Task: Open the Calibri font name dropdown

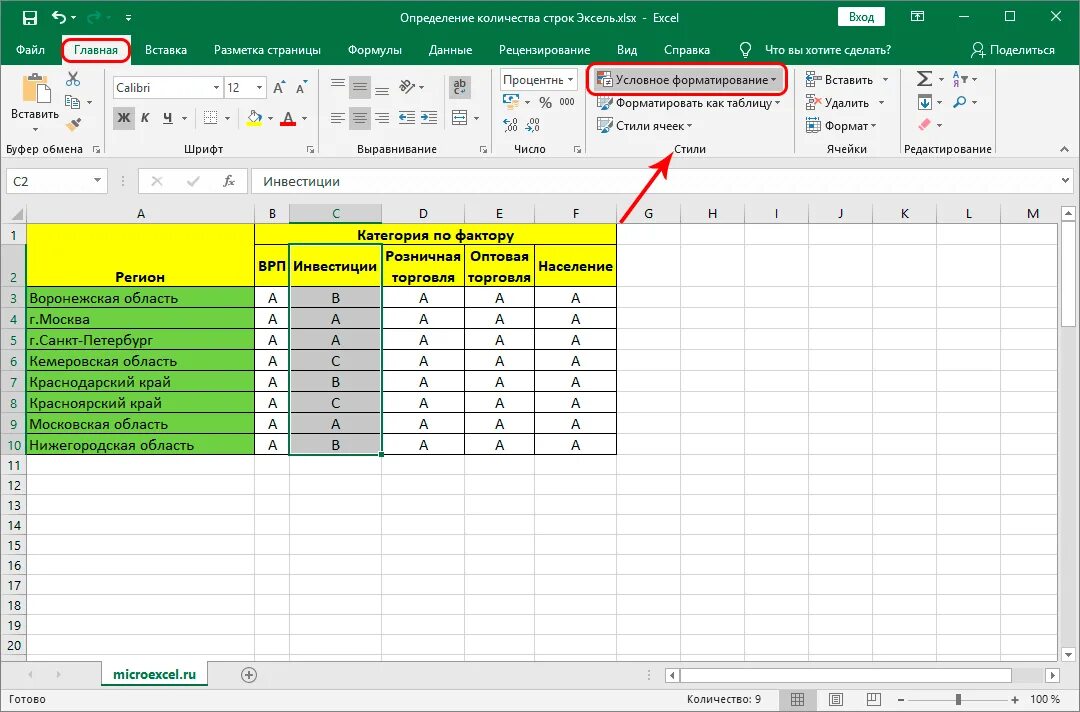Action: pyautogui.click(x=216, y=87)
